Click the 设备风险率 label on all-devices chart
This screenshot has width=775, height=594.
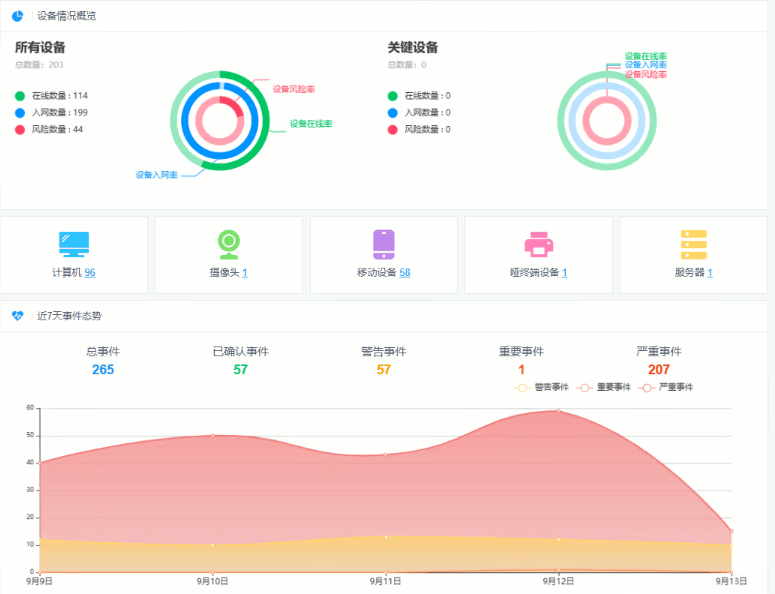tap(294, 89)
